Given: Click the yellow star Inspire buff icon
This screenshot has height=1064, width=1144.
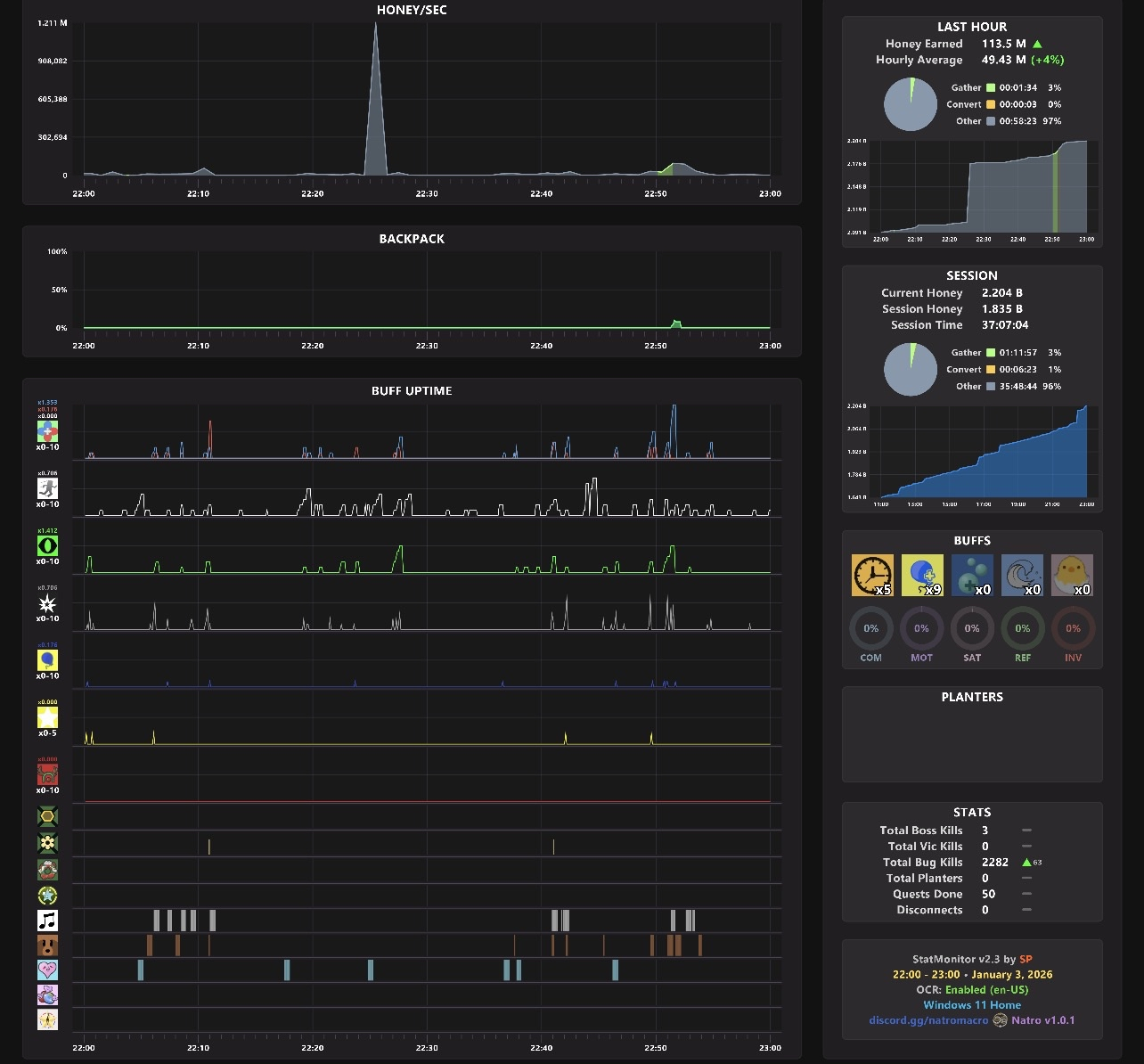Looking at the screenshot, I should [x=47, y=717].
